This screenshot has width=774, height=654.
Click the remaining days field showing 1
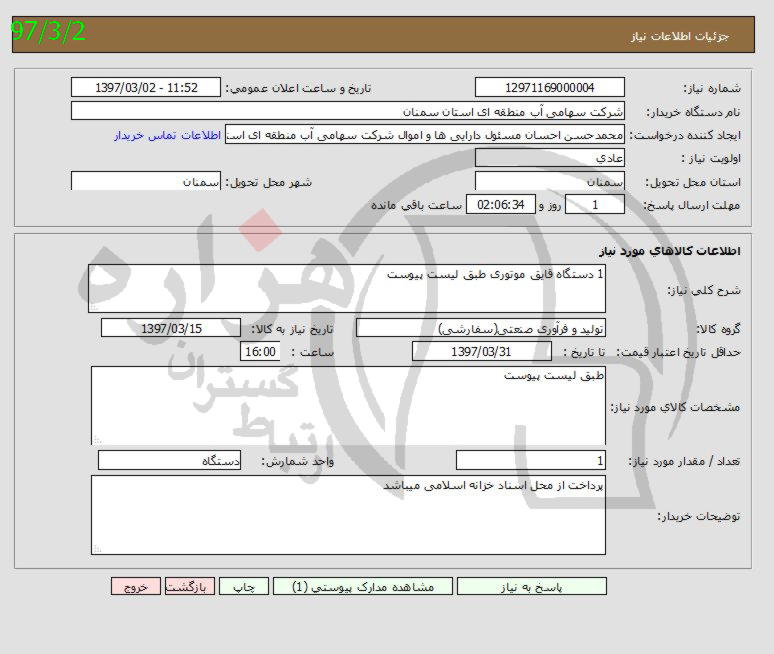coord(595,204)
